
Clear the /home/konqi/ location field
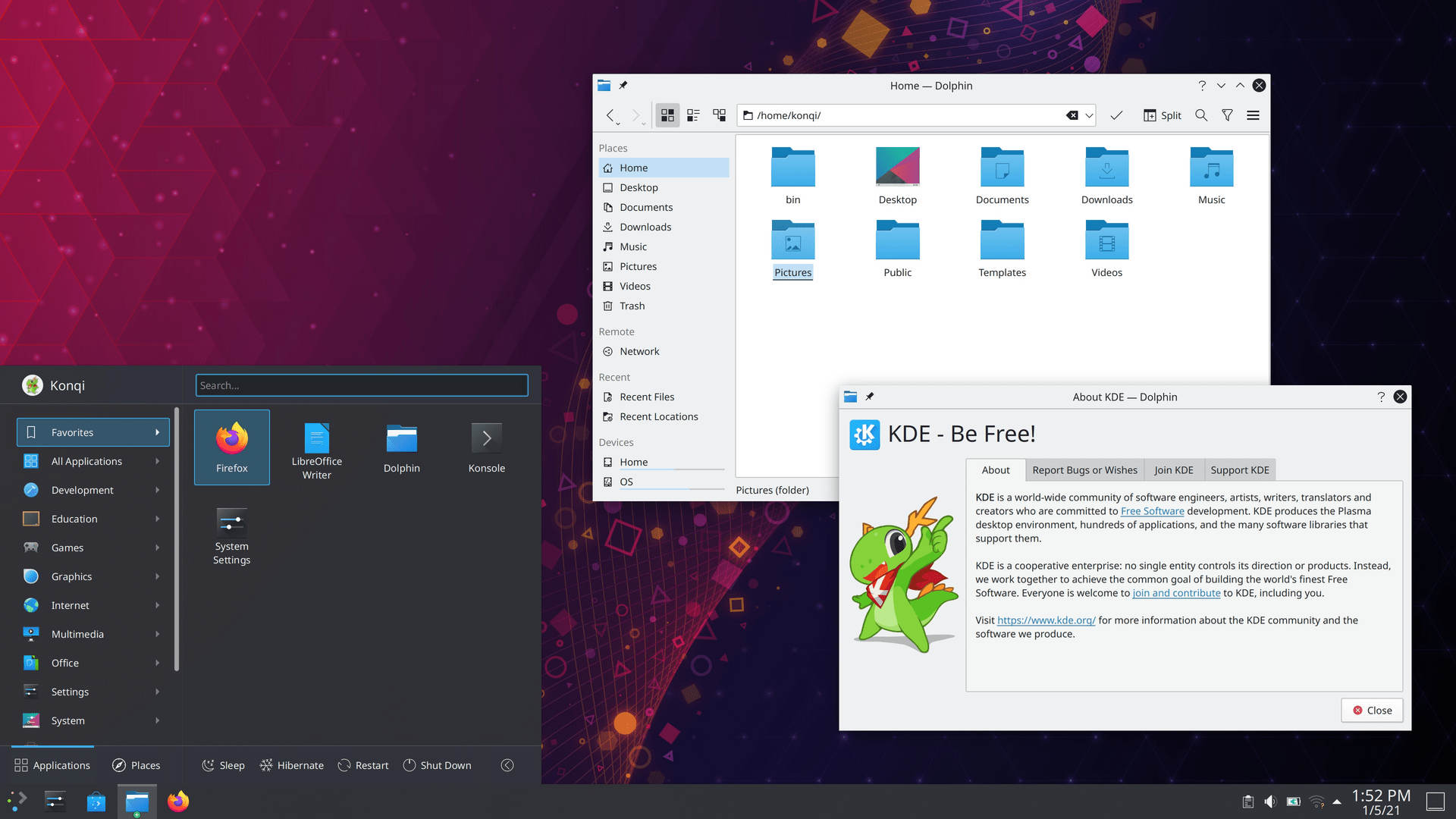coord(1072,115)
